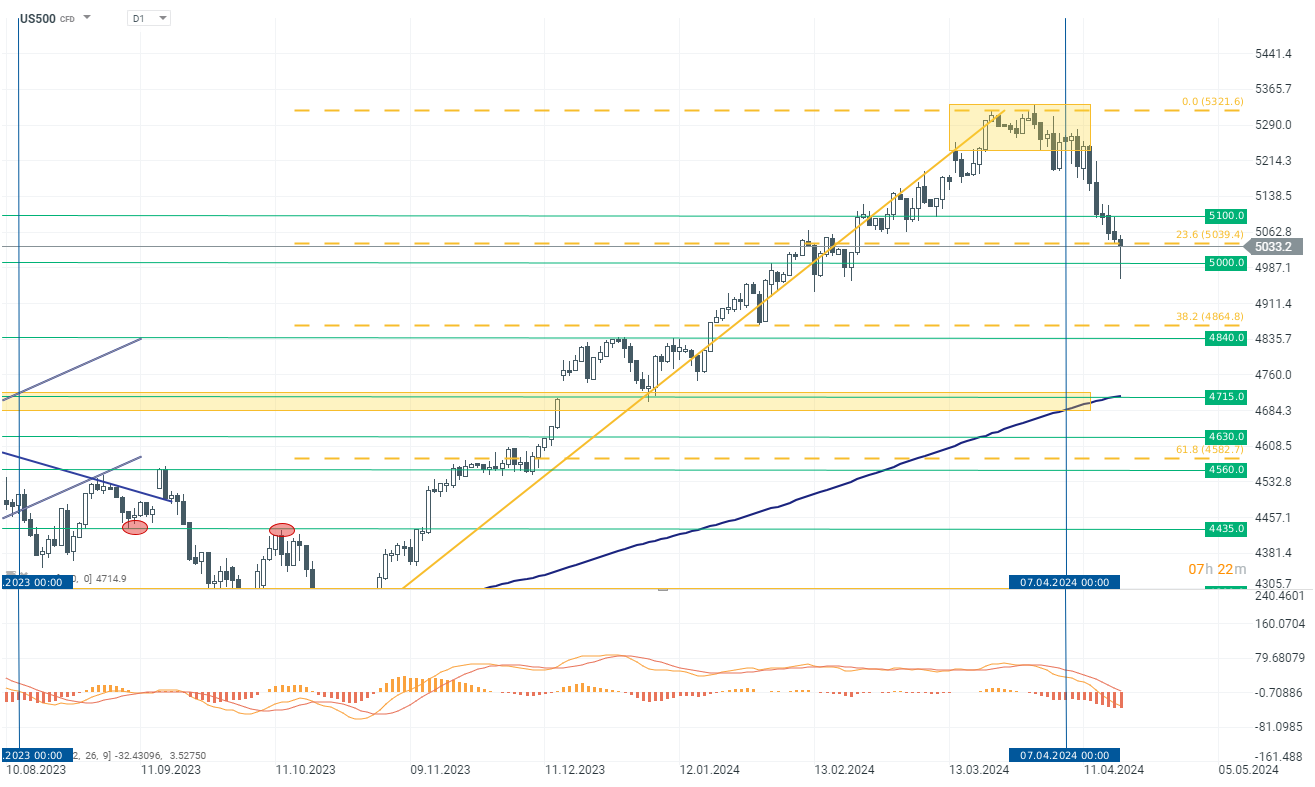Click the 09.11.2023 date on the time axis
The image size is (1315, 787).
coord(440,770)
